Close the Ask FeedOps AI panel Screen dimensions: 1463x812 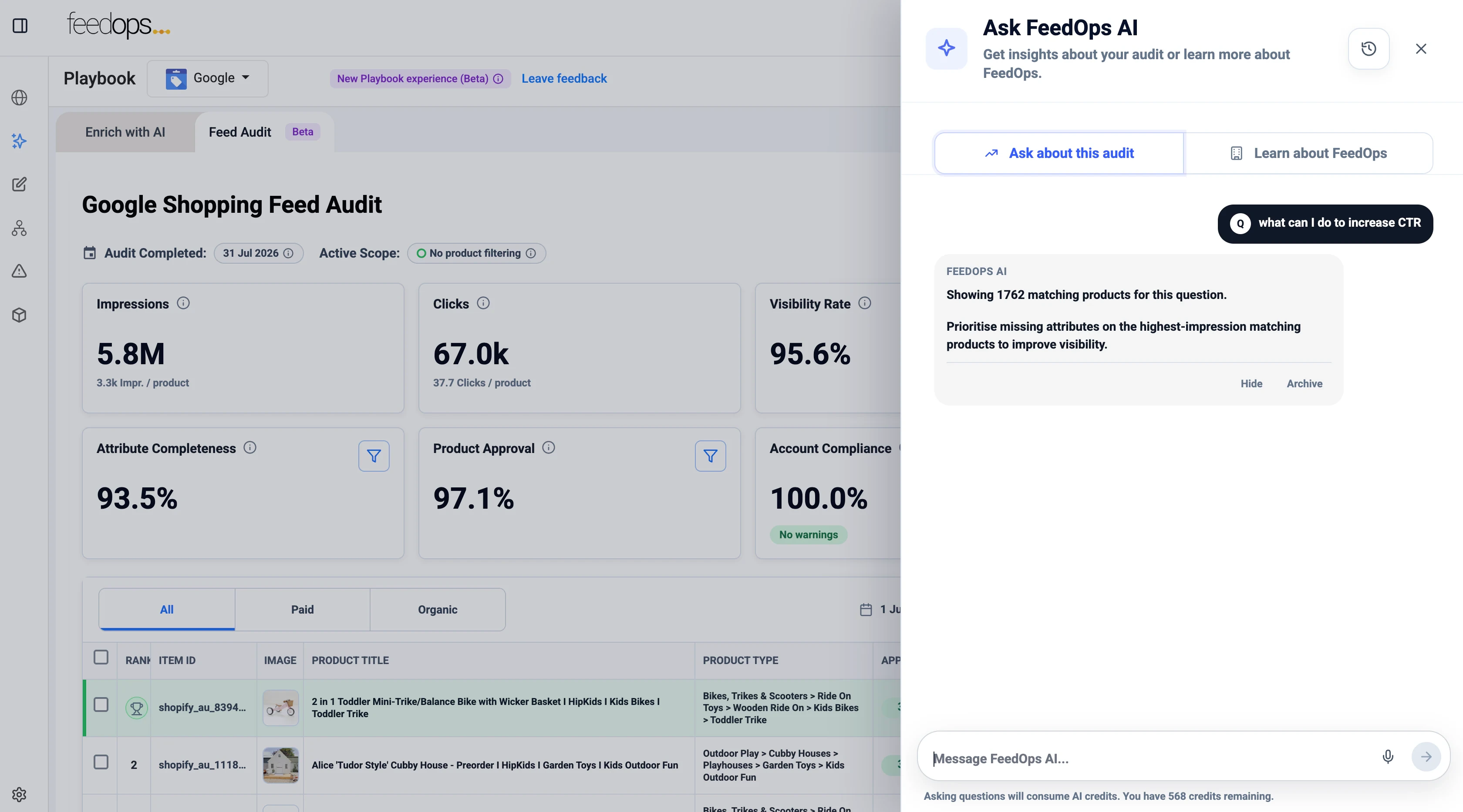point(1421,49)
